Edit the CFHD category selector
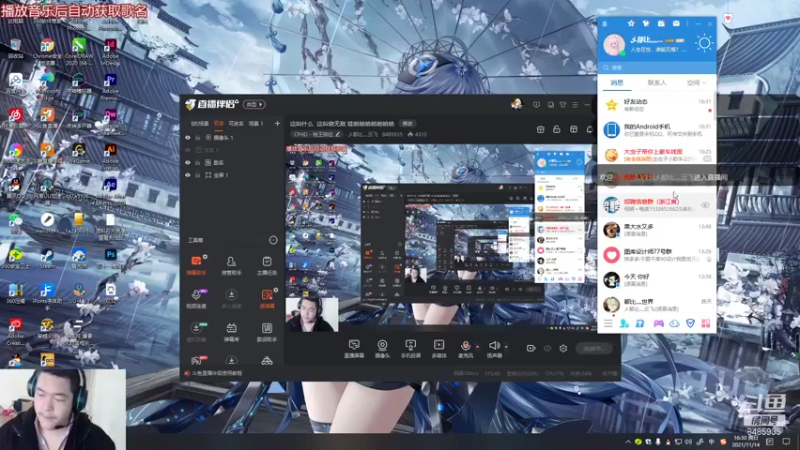 pos(317,134)
